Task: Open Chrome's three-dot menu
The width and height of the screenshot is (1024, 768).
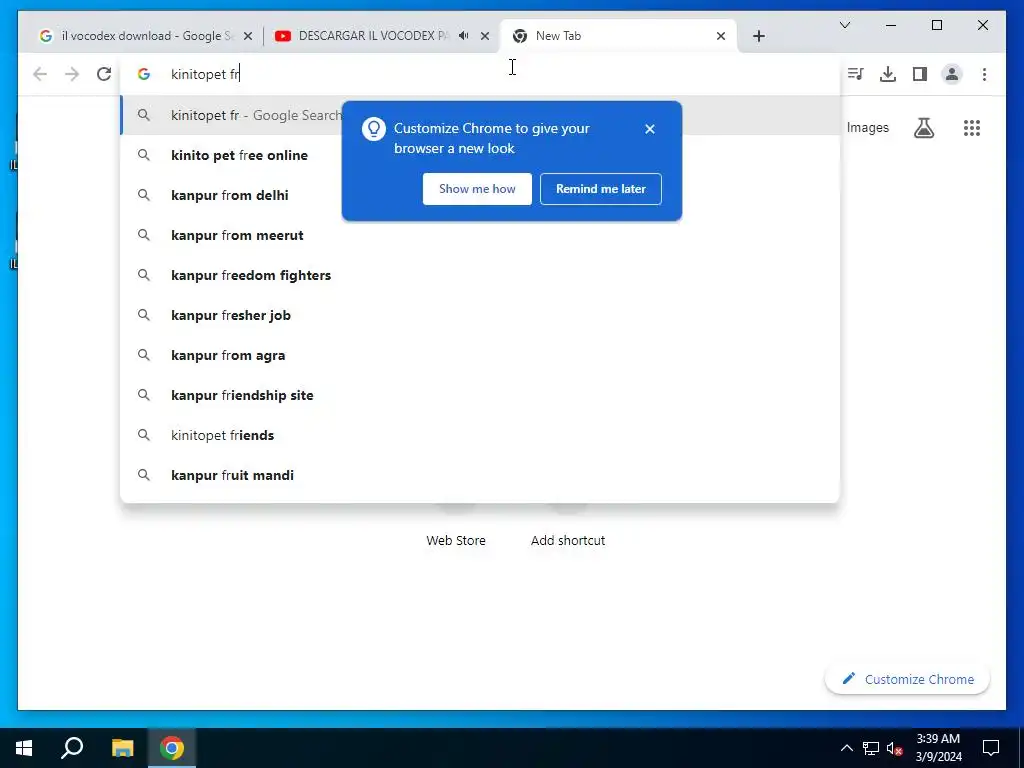Action: (x=984, y=74)
